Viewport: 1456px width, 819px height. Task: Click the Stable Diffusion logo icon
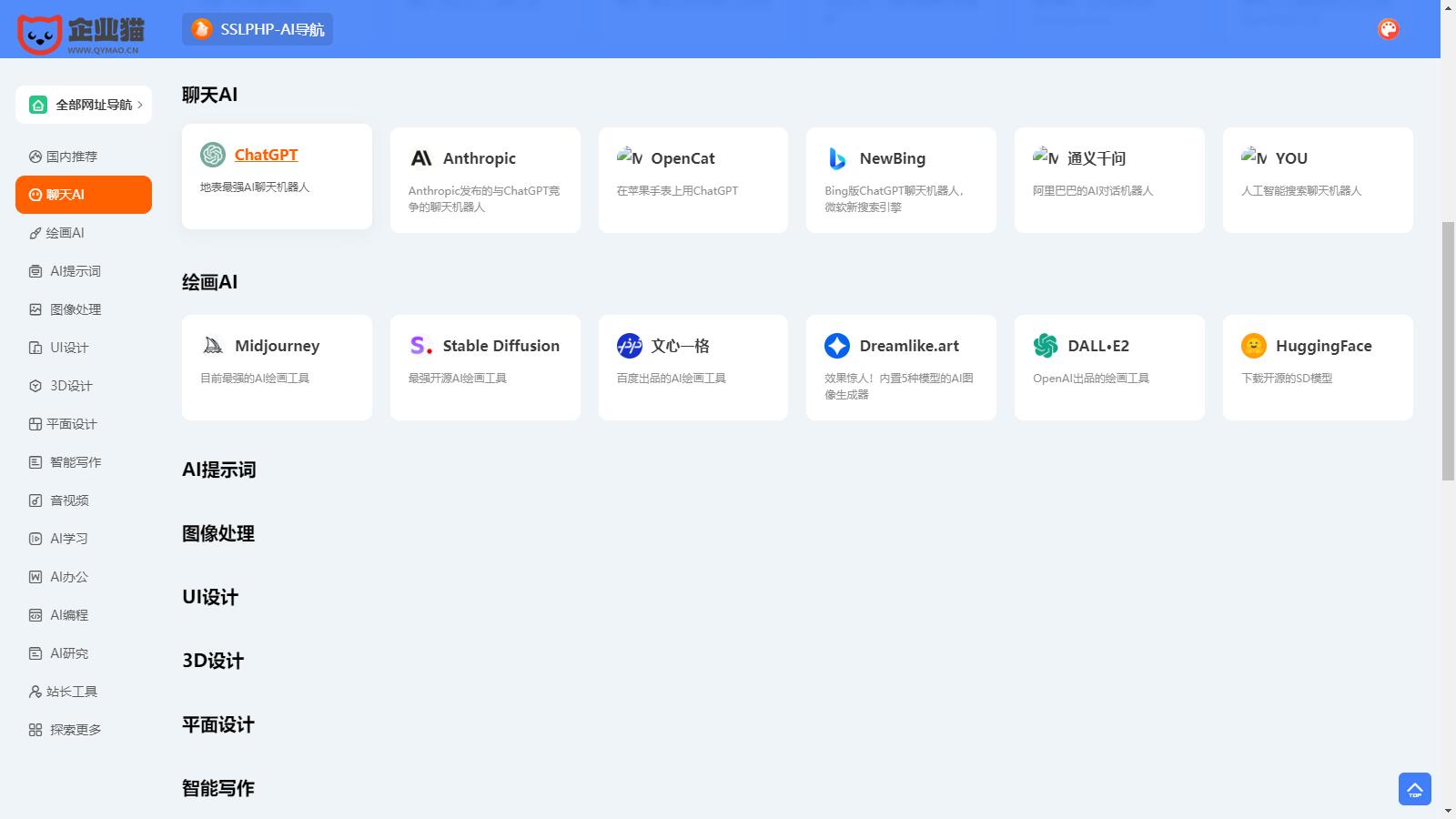[421, 346]
